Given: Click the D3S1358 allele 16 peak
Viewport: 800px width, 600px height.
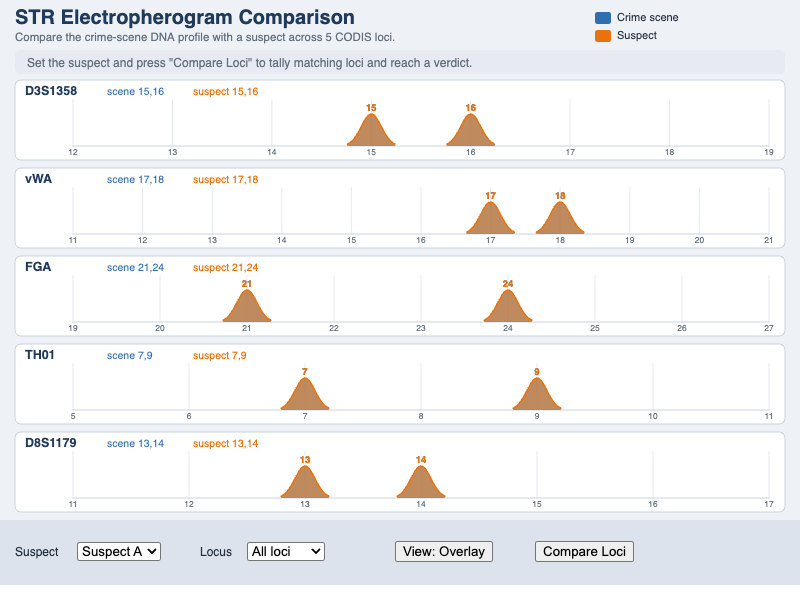Looking at the screenshot, I should [470, 130].
